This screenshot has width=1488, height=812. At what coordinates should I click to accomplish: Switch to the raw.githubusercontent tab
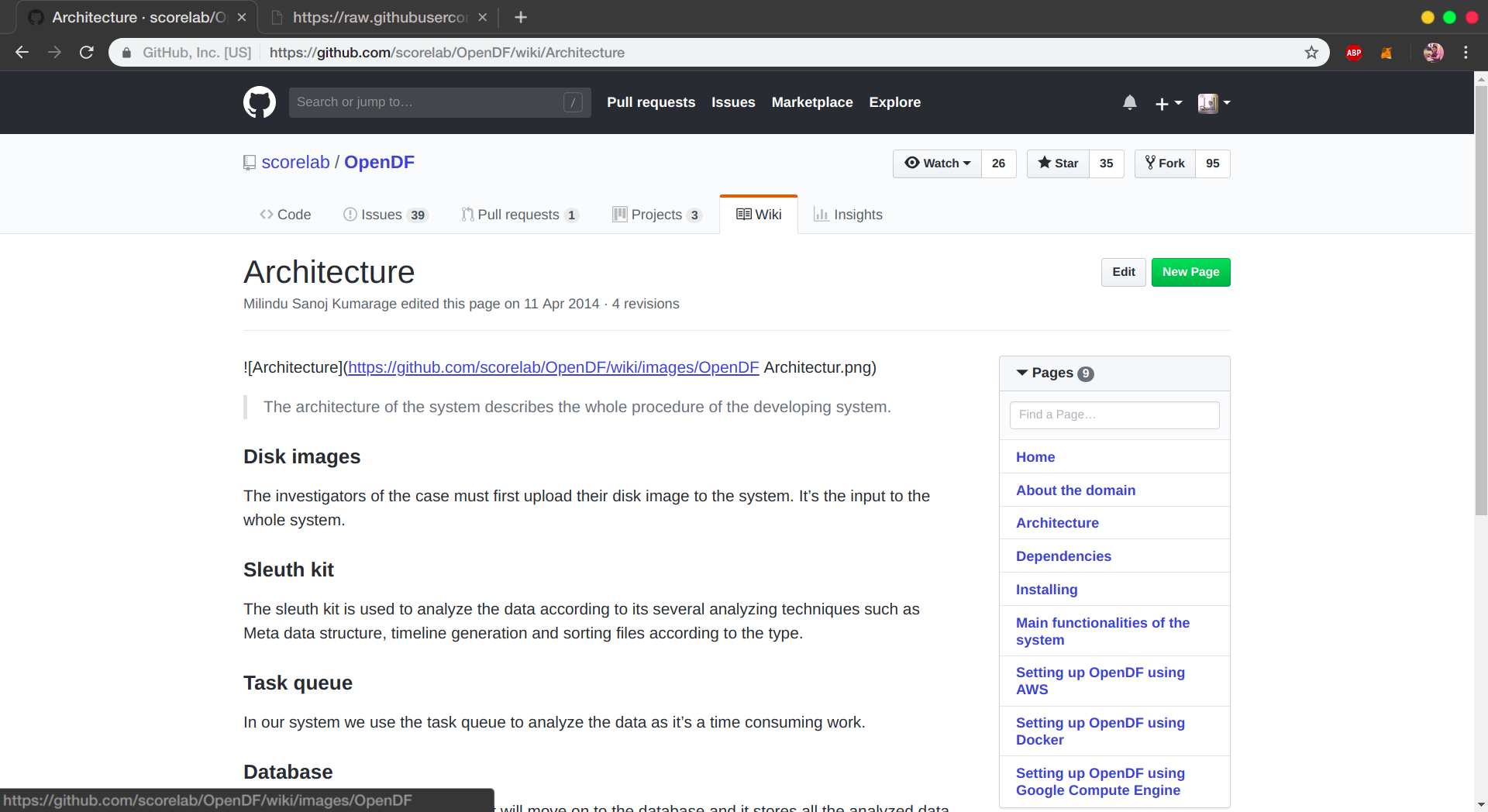[x=380, y=17]
